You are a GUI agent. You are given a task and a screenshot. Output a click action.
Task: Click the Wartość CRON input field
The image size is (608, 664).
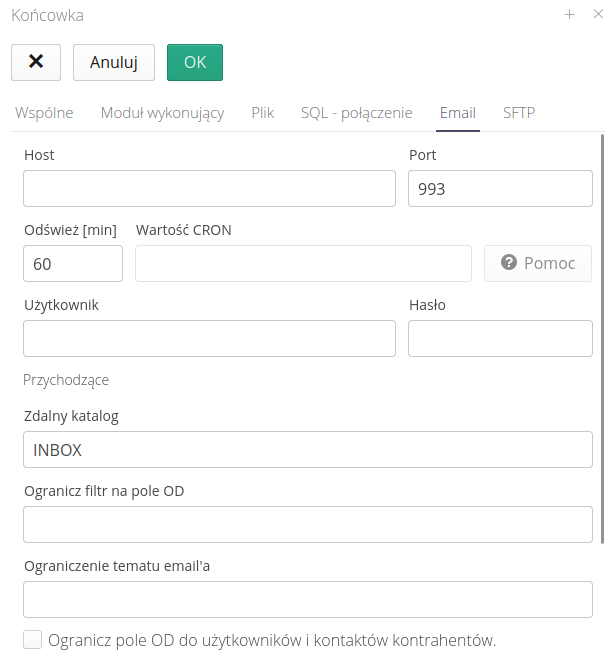click(303, 264)
